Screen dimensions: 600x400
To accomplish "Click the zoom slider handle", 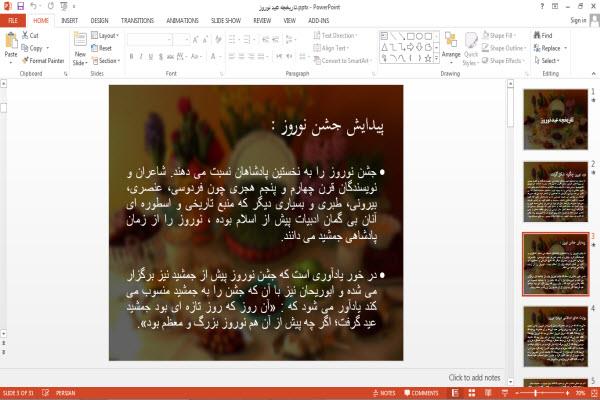I will click(x=535, y=393).
